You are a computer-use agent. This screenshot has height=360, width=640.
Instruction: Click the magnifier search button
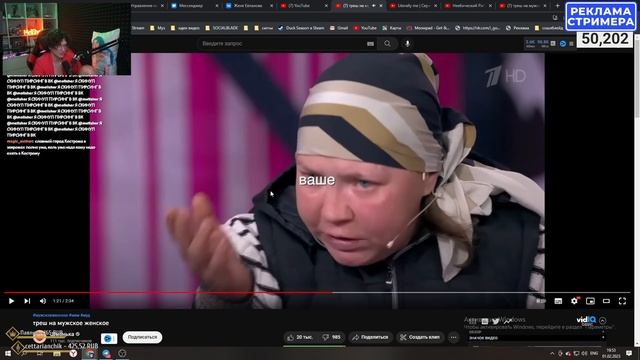387,44
